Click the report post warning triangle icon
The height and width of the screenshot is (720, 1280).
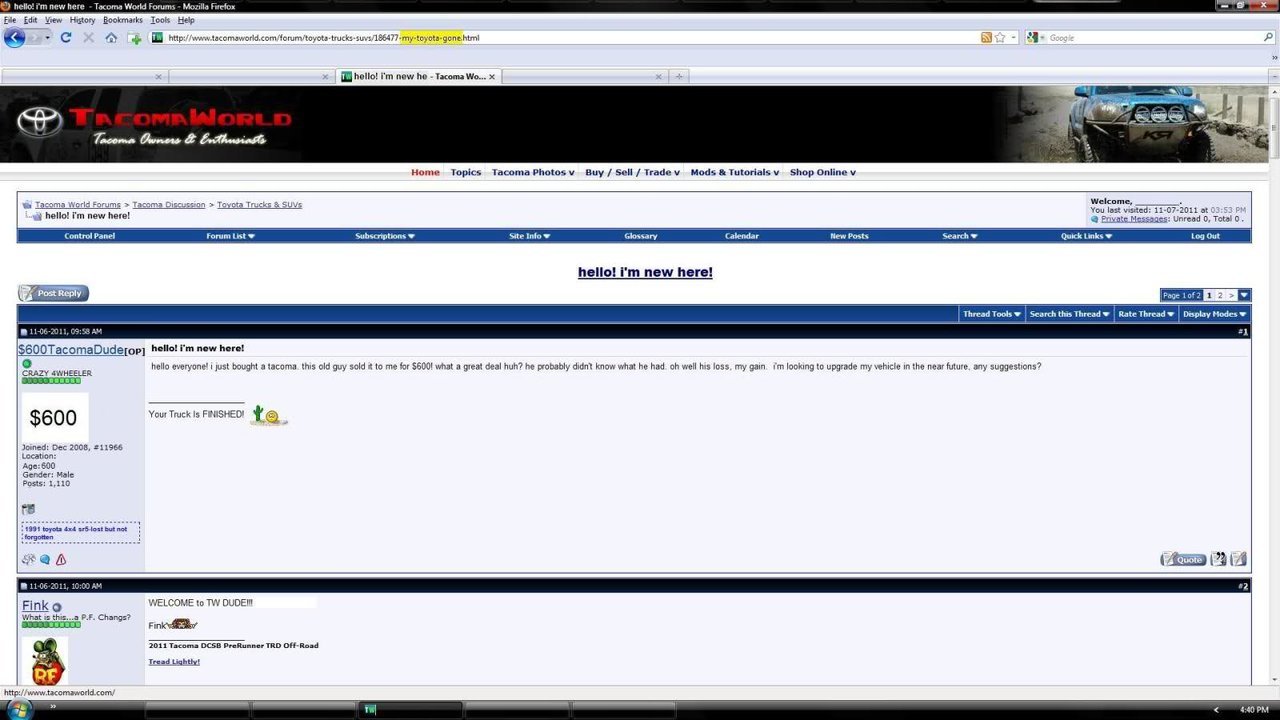pyautogui.click(x=61, y=560)
